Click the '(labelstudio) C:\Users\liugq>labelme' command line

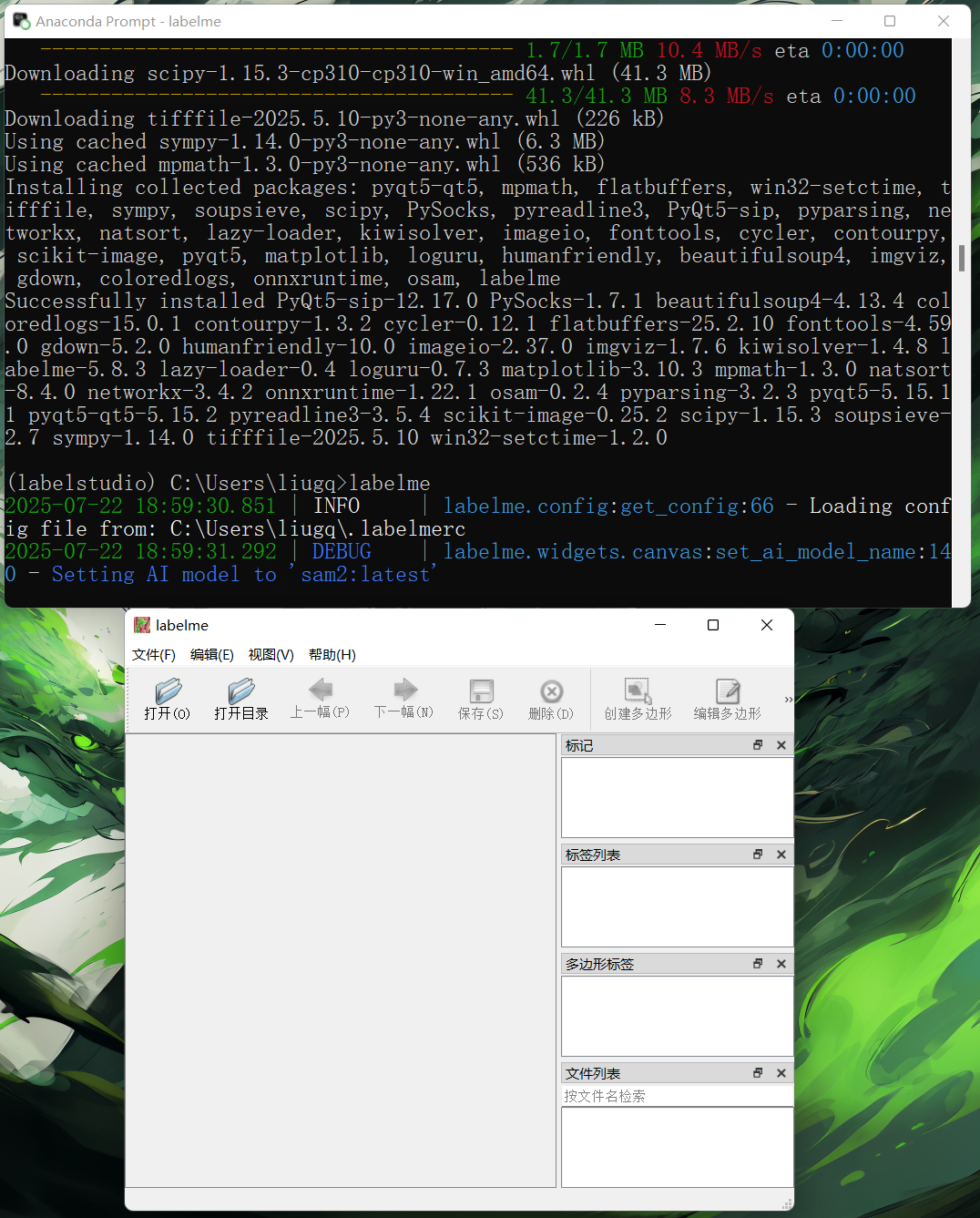pyautogui.click(x=218, y=483)
